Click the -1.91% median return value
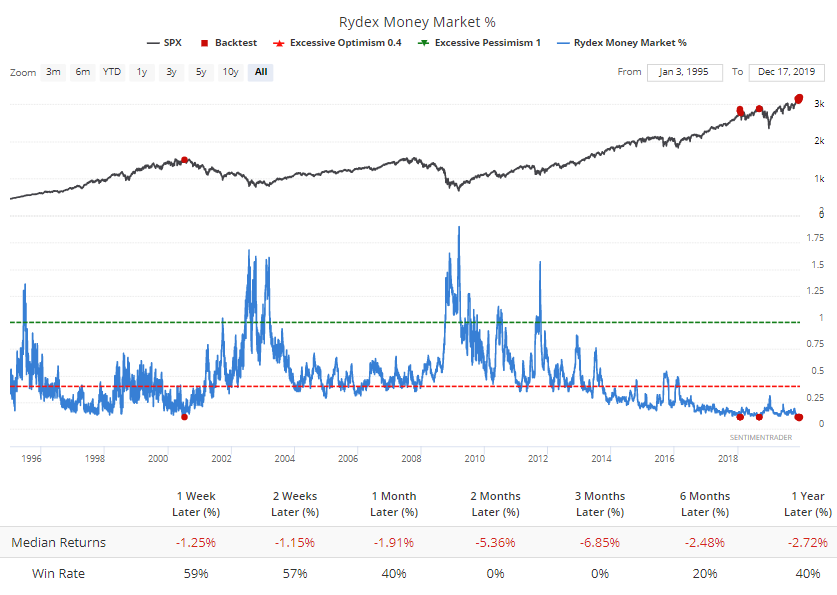This screenshot has width=837, height=595. 394,543
